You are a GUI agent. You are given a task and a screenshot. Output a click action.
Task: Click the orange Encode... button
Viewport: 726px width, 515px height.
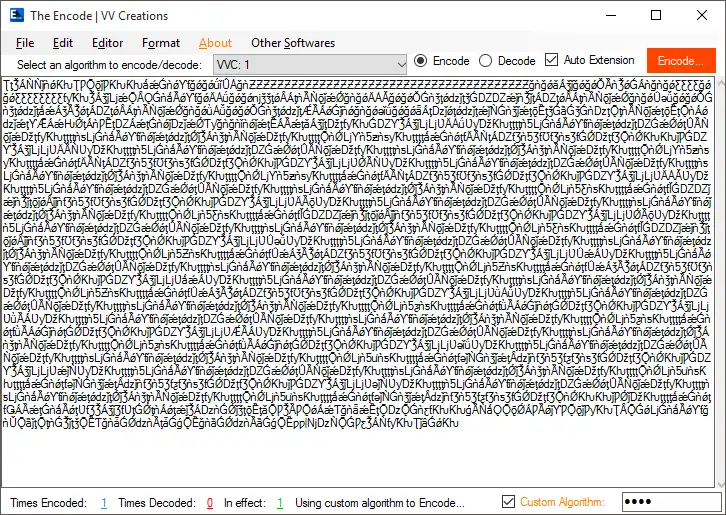(681, 61)
